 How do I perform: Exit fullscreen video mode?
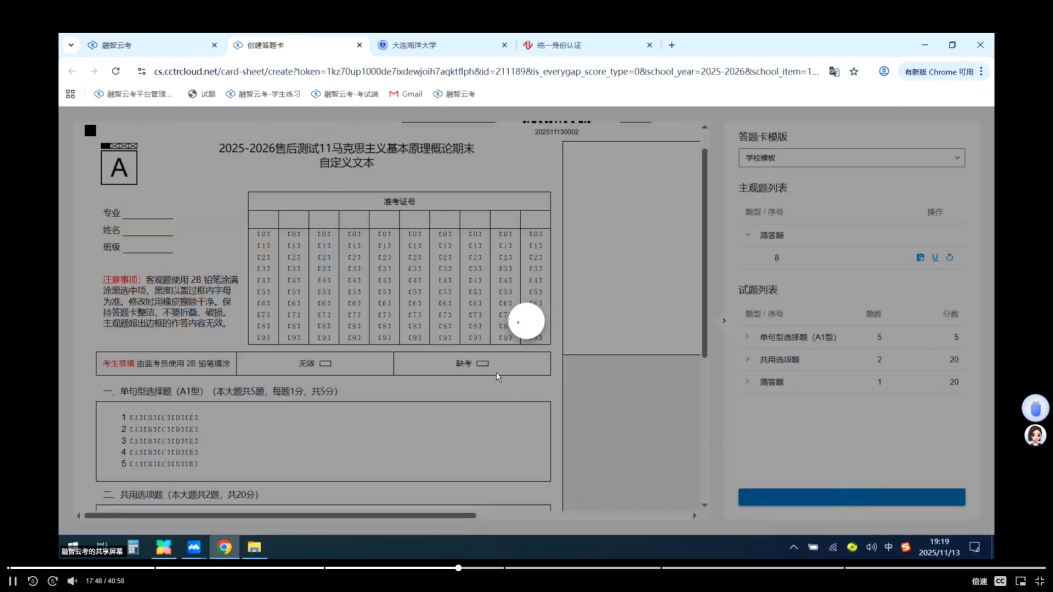1040,581
